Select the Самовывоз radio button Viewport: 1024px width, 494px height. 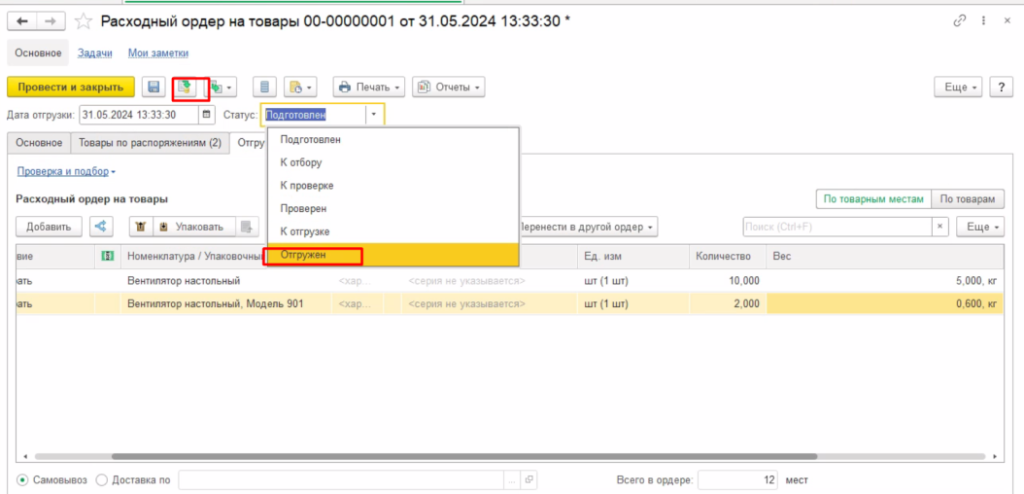pos(24,480)
